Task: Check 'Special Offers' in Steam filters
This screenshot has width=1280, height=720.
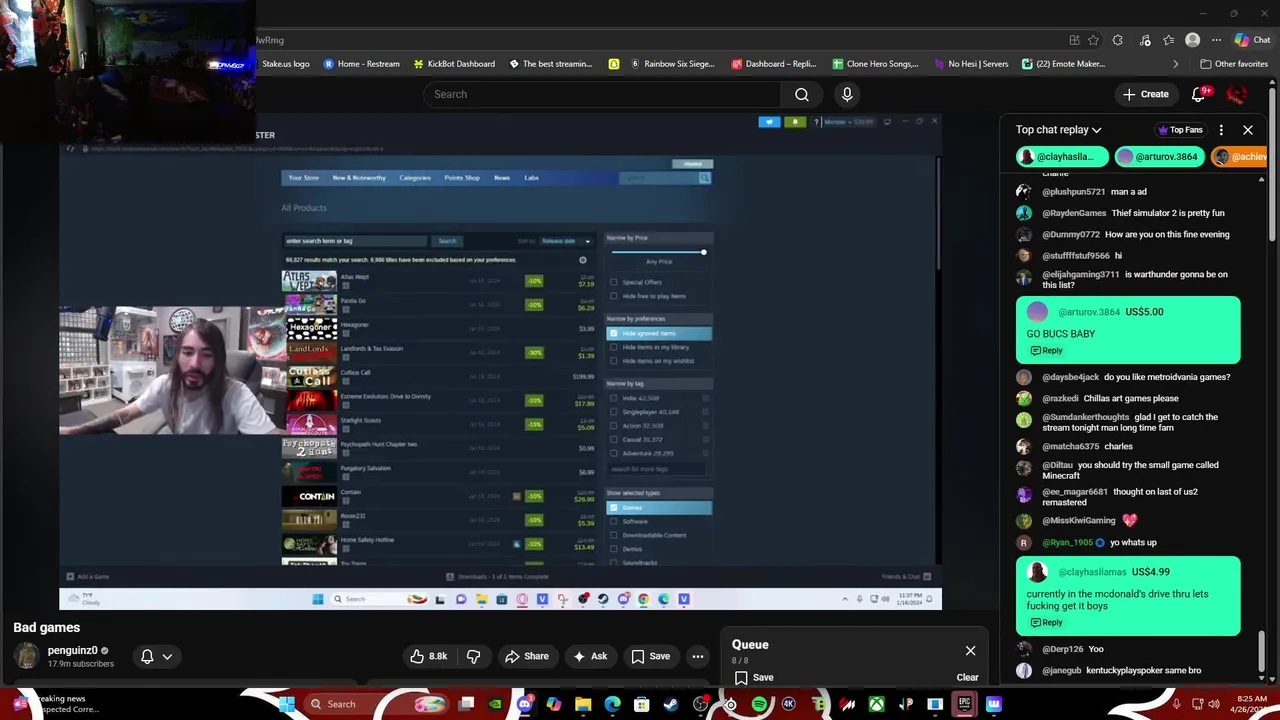Action: [x=614, y=282]
